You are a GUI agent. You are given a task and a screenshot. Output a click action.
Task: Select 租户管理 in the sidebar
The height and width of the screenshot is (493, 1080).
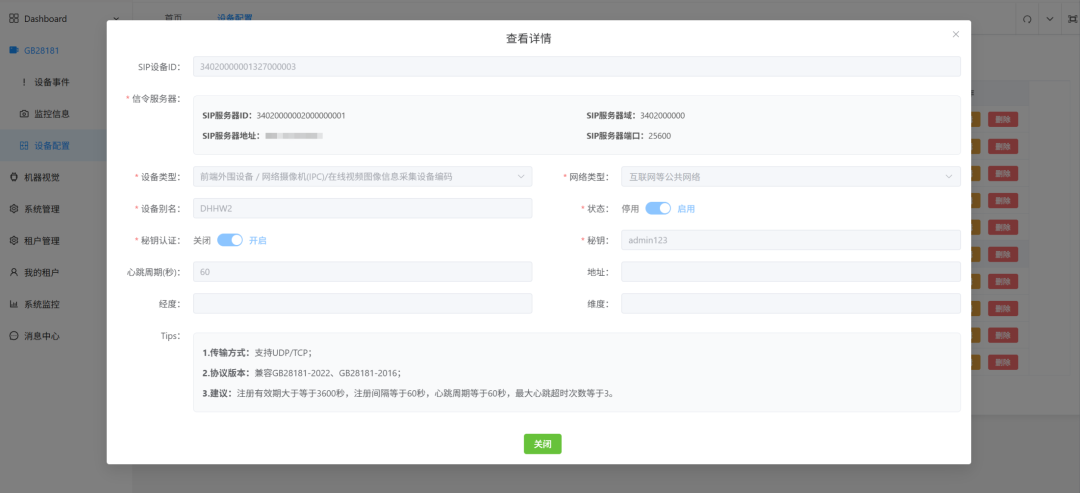(x=42, y=241)
